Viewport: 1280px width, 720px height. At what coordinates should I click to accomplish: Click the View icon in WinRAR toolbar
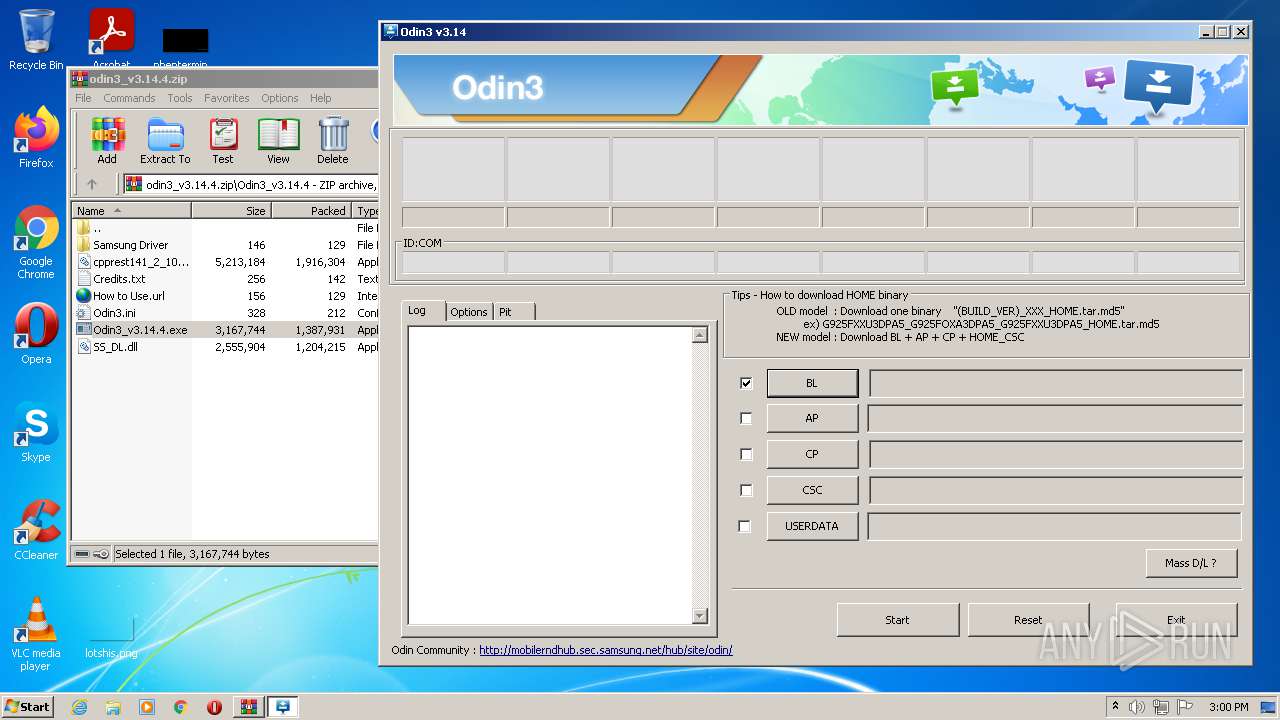pos(278,140)
